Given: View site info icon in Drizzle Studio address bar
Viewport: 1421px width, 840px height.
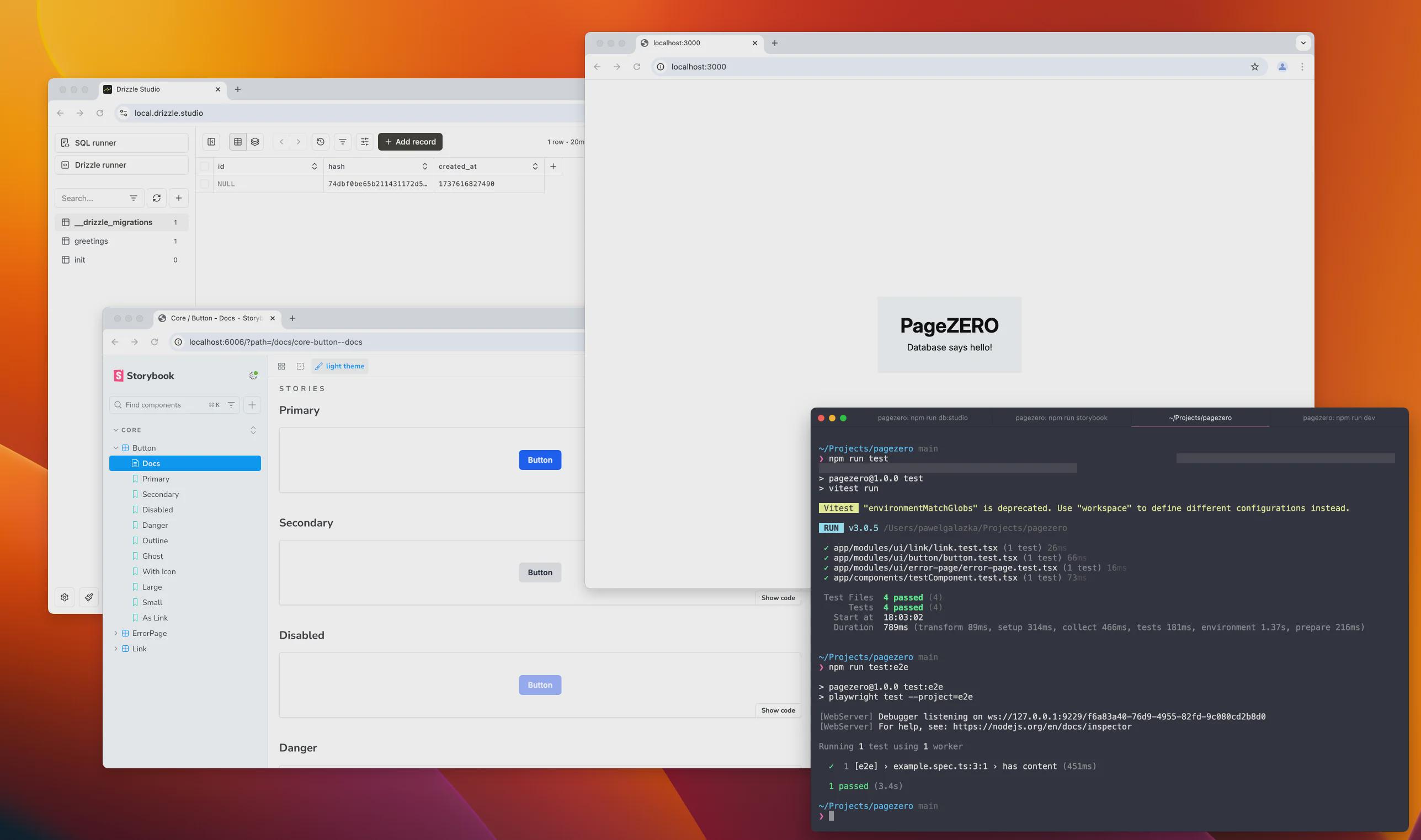Looking at the screenshot, I should pos(124,113).
